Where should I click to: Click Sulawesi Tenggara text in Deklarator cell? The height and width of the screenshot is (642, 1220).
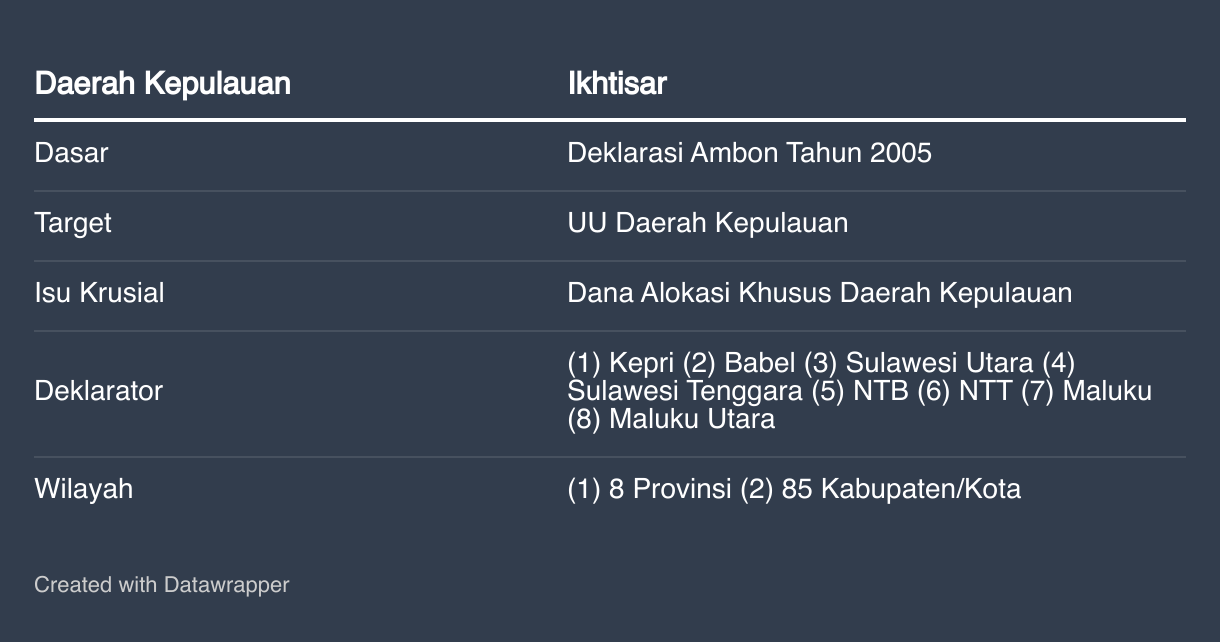pyautogui.click(x=685, y=391)
